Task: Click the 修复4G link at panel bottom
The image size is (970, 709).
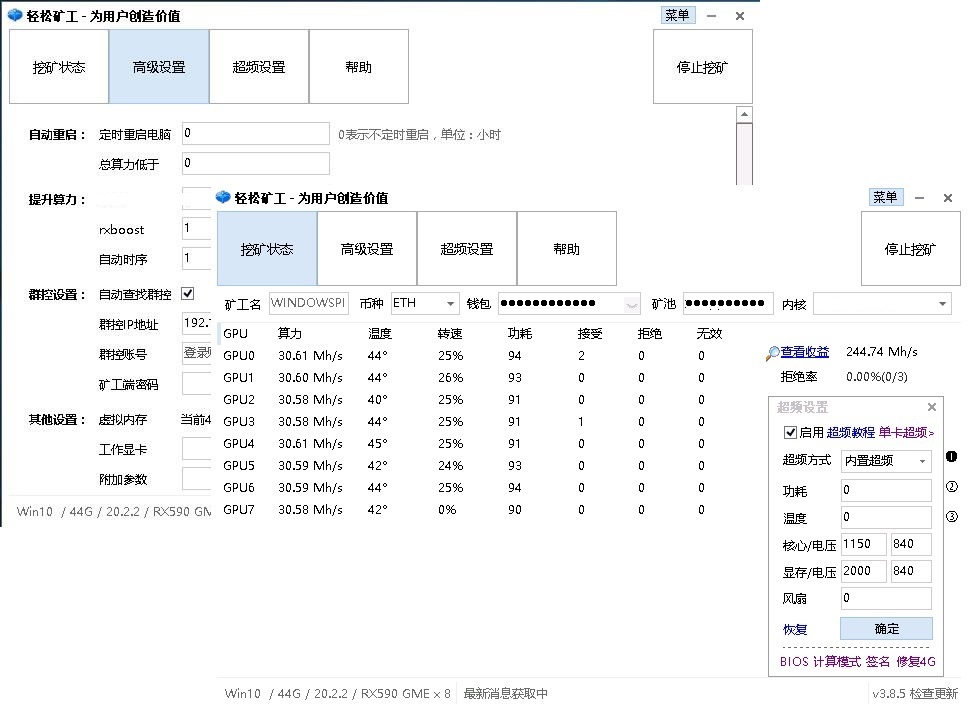Action: (916, 661)
